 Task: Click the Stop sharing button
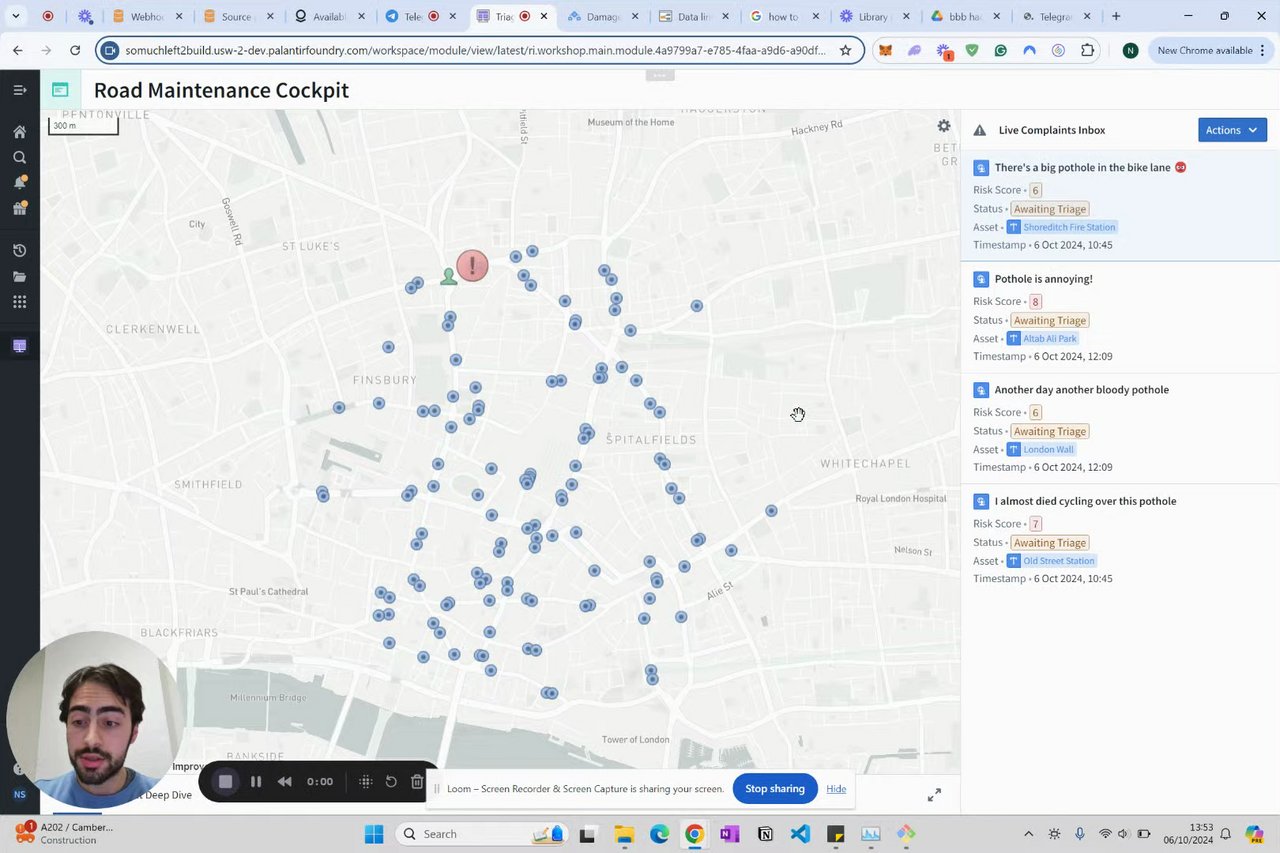(x=775, y=789)
